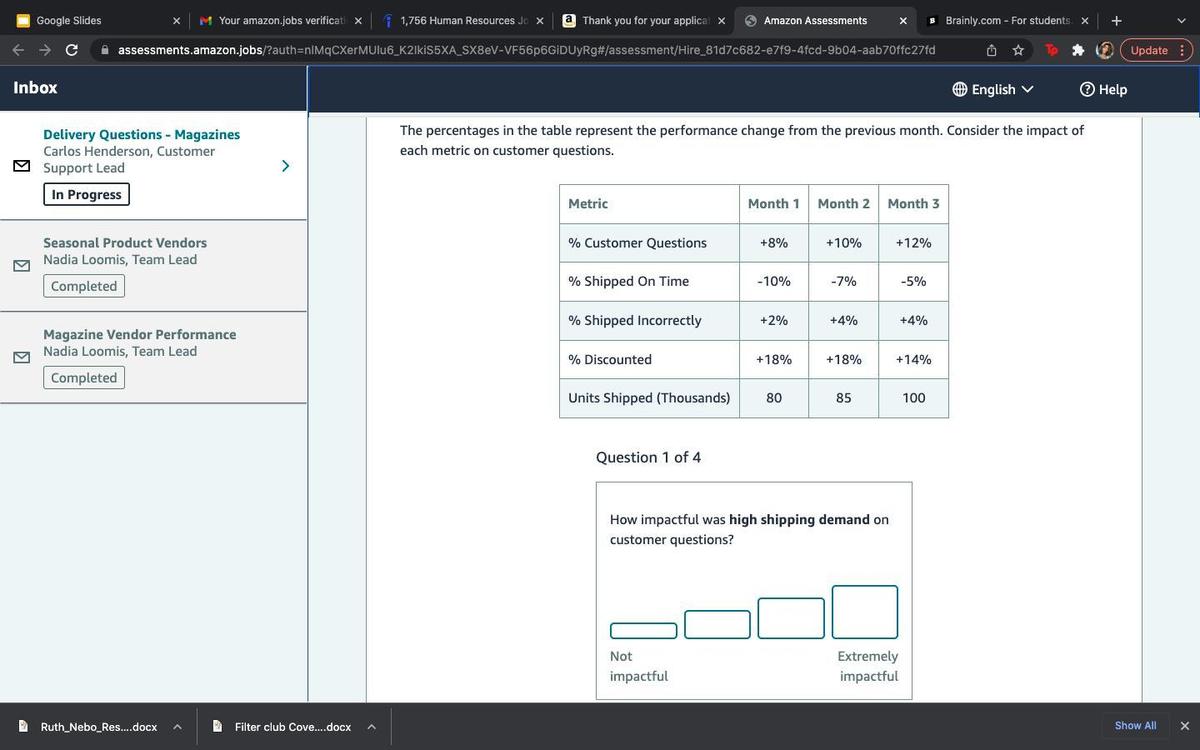Click the share icon in address bar

pos(991,50)
